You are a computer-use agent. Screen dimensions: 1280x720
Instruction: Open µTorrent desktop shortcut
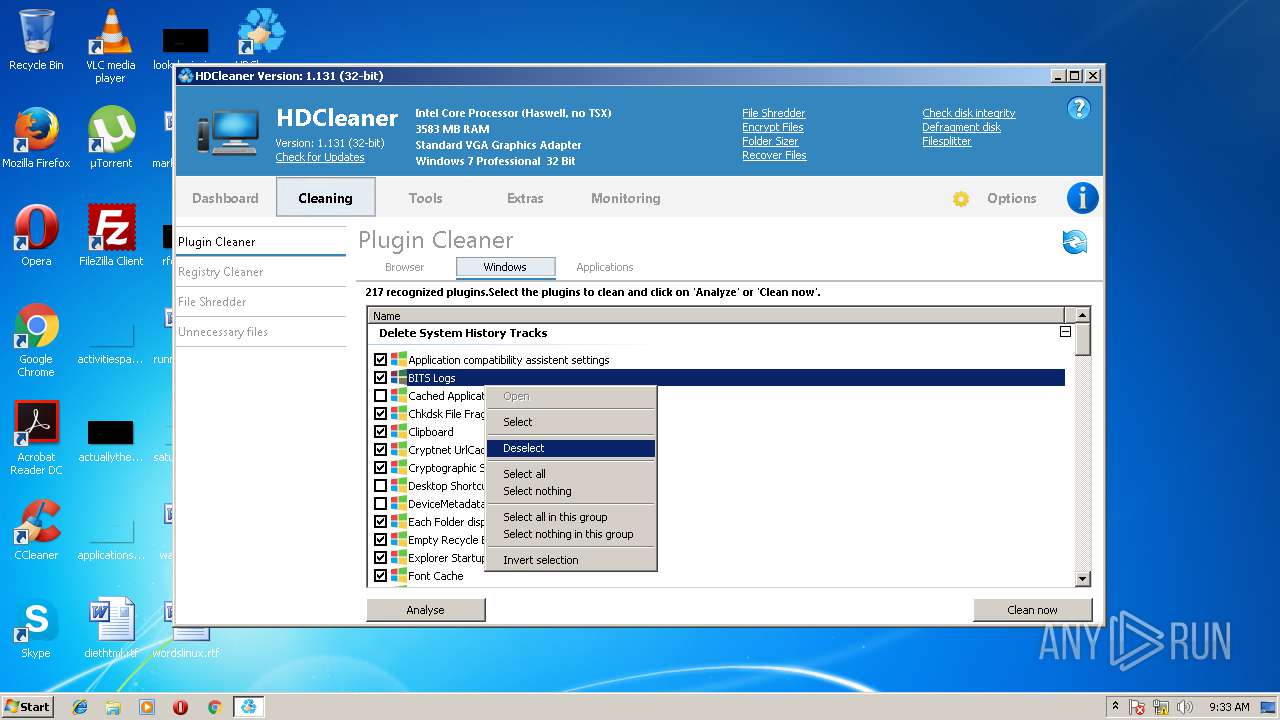point(111,138)
